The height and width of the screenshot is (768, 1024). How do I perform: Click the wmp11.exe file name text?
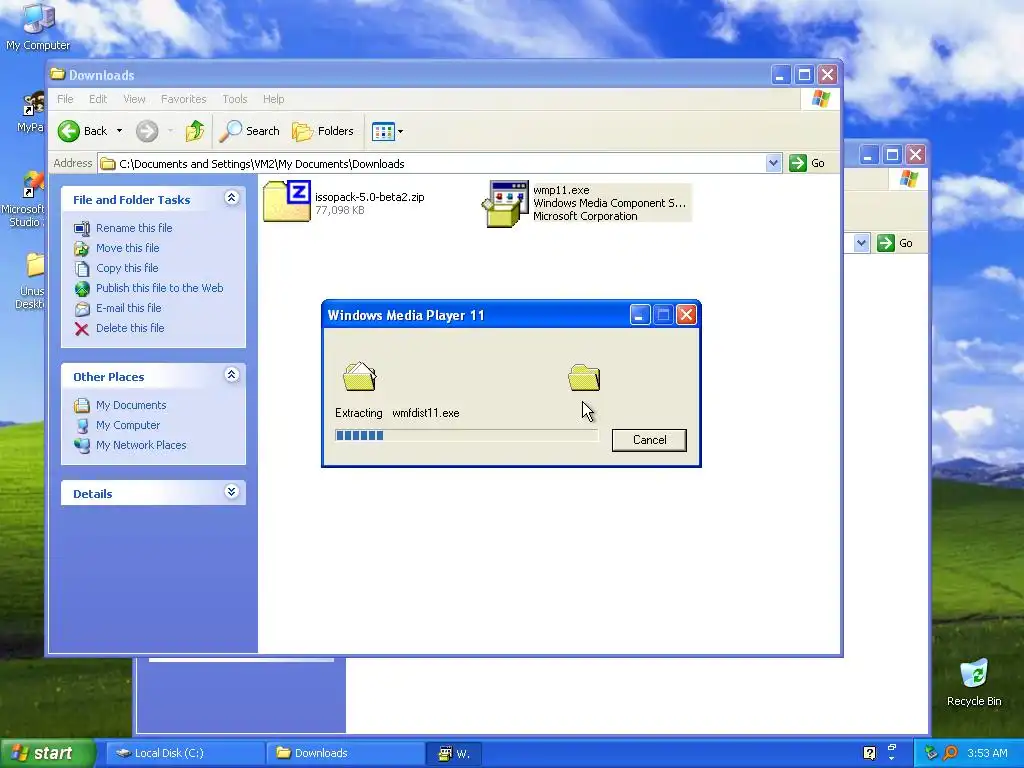point(561,190)
